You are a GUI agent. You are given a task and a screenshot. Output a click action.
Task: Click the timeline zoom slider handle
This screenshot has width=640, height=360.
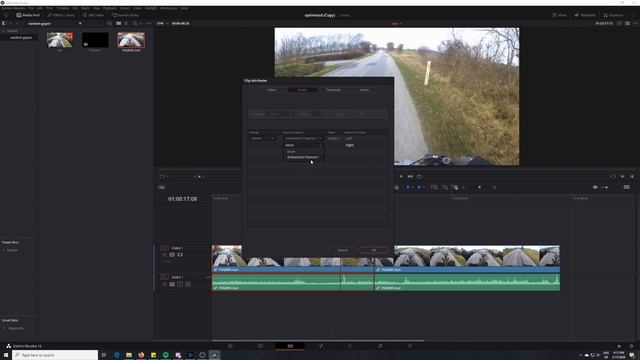pos(480,187)
